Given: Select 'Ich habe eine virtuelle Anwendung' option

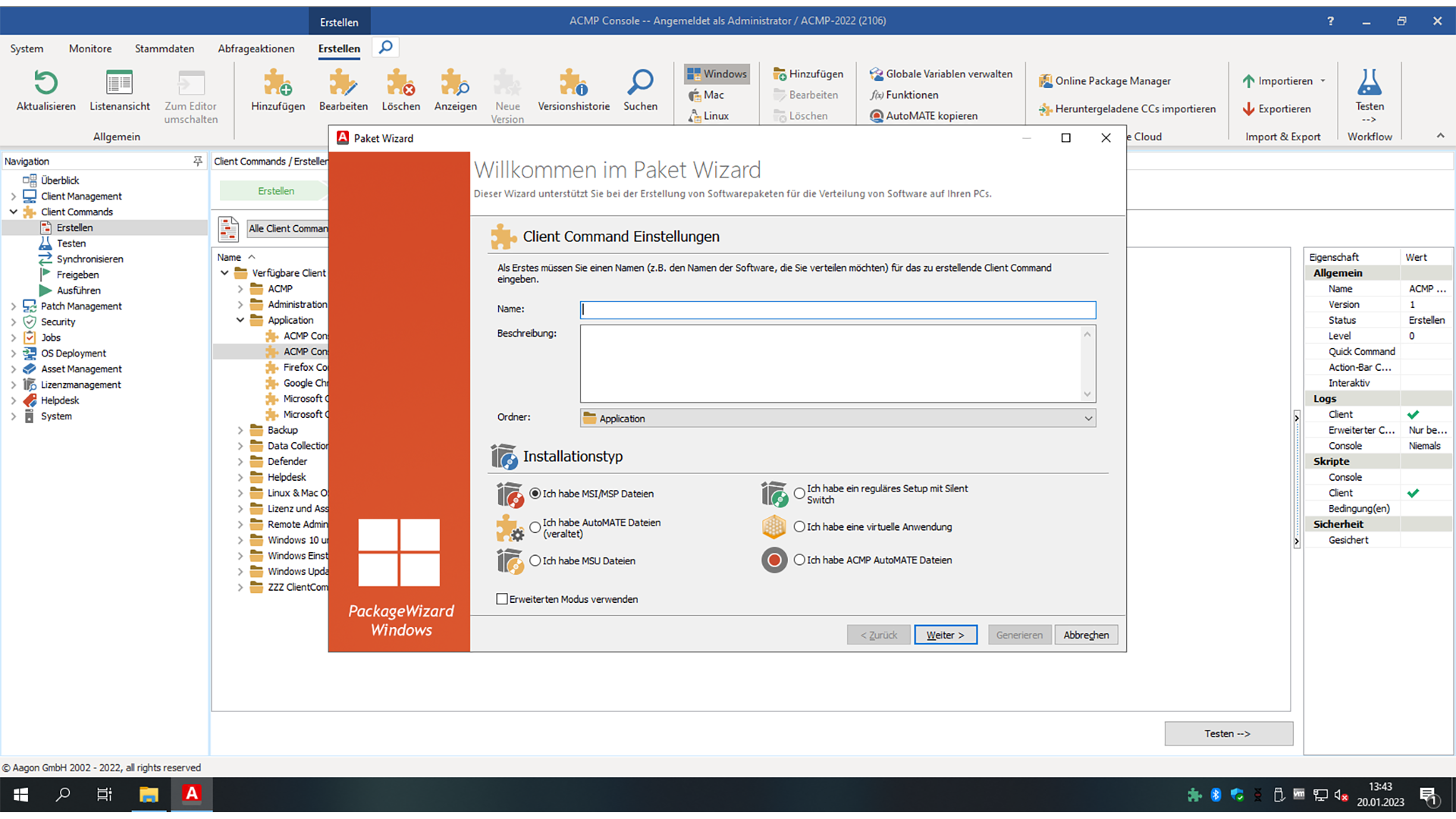Looking at the screenshot, I should pos(799,527).
